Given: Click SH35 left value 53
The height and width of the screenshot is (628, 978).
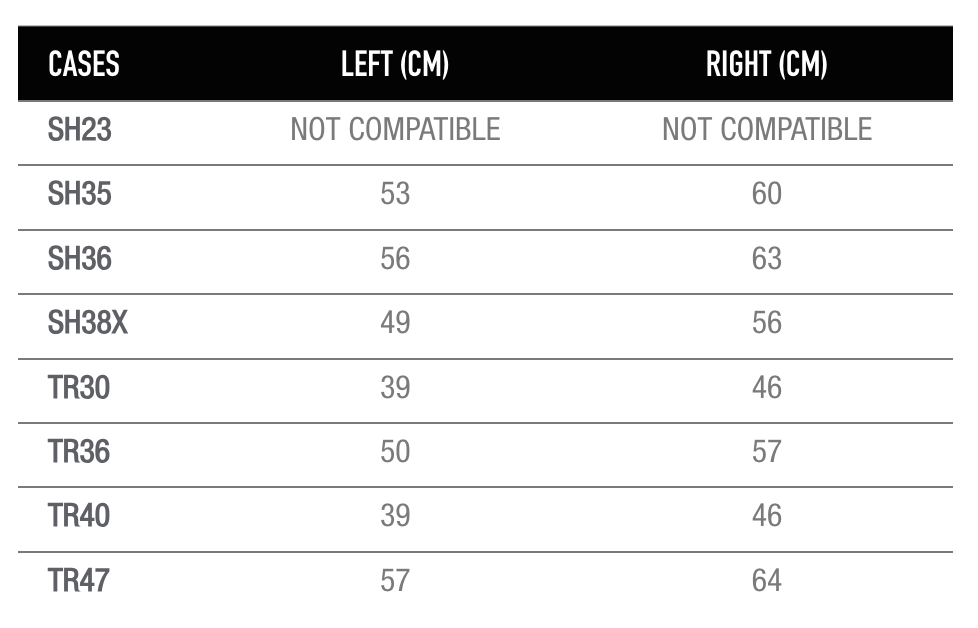Looking at the screenshot, I should 395,194.
